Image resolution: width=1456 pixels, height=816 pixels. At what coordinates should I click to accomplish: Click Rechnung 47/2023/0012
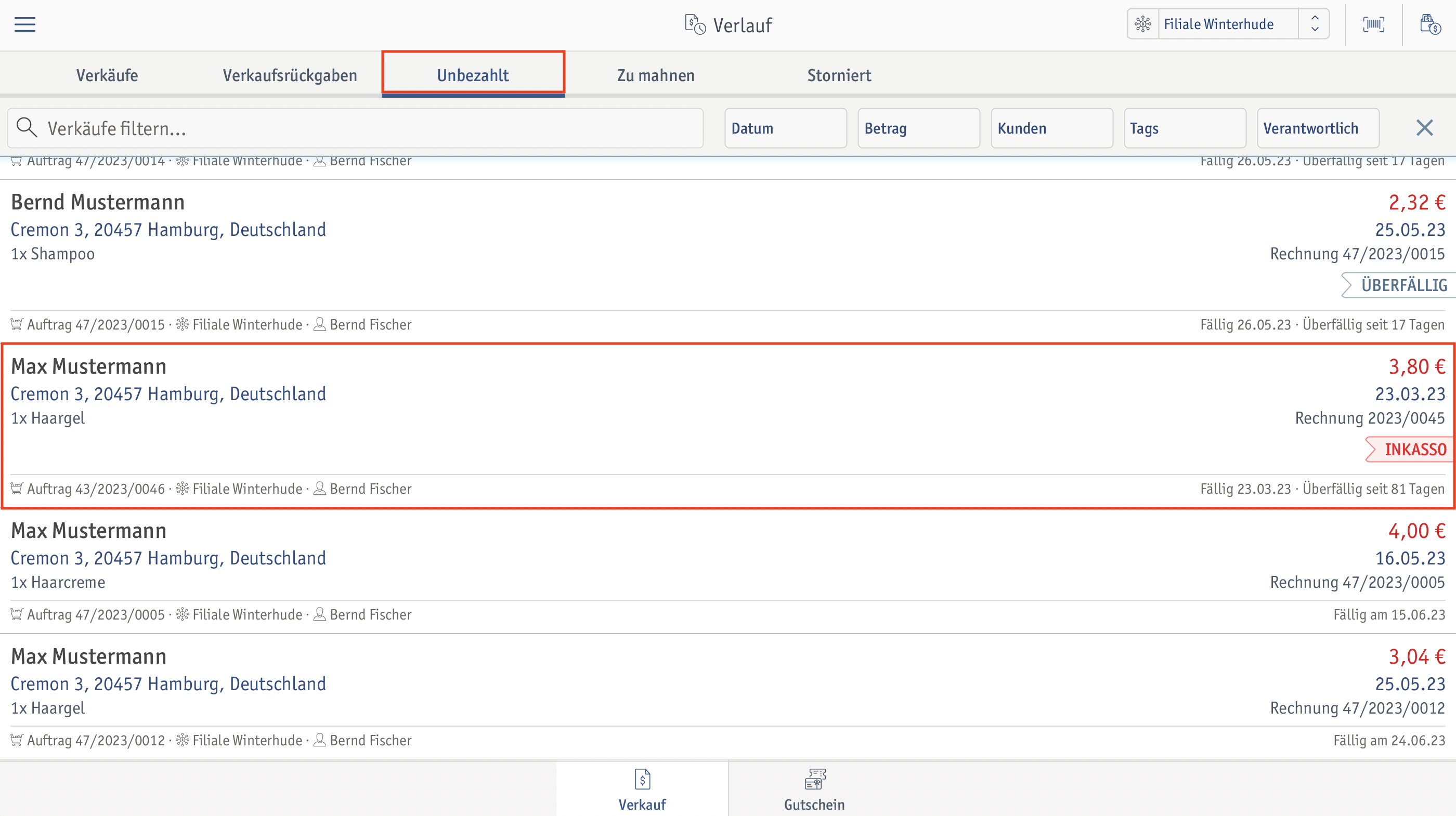pyautogui.click(x=1357, y=708)
